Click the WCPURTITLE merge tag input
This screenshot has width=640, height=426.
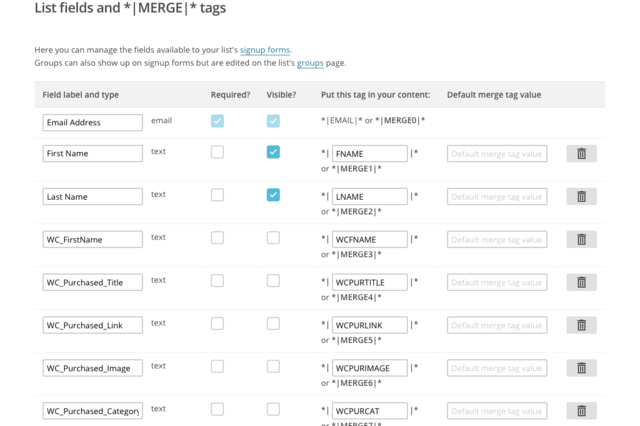tap(370, 282)
